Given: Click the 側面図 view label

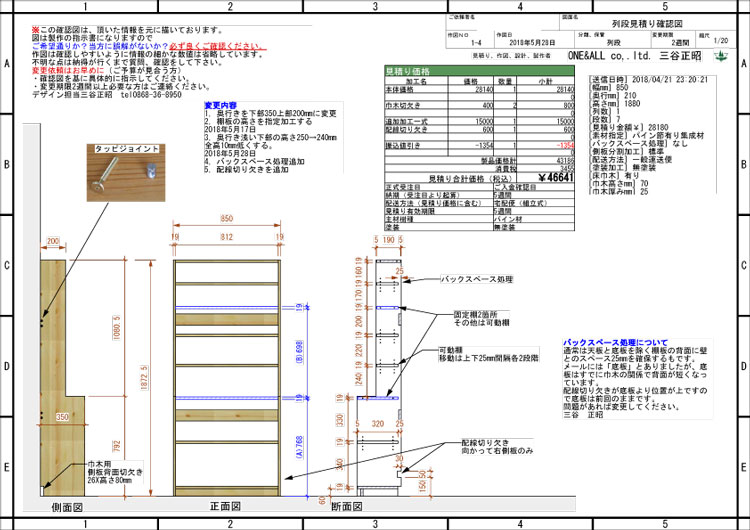Looking at the screenshot, I should click(x=67, y=508).
